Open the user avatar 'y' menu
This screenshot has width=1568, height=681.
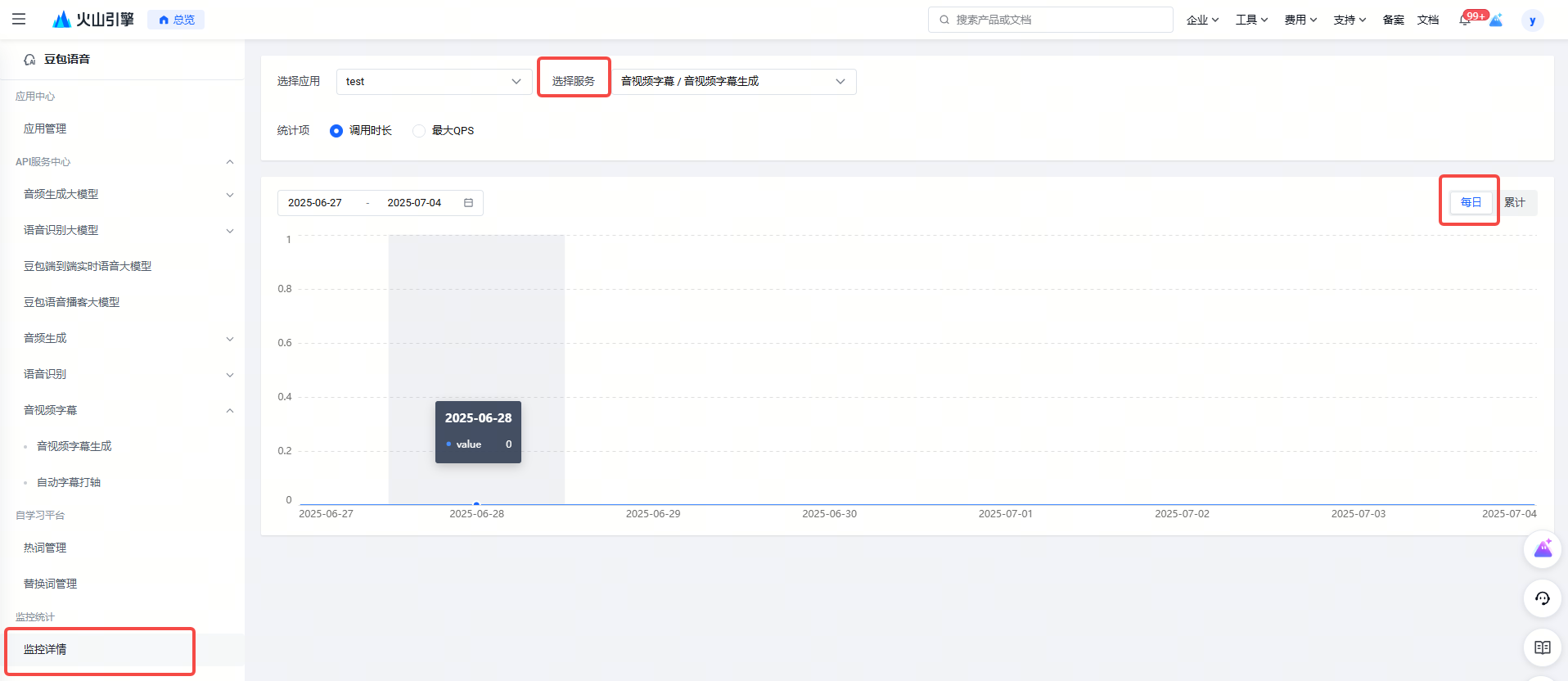click(x=1532, y=20)
